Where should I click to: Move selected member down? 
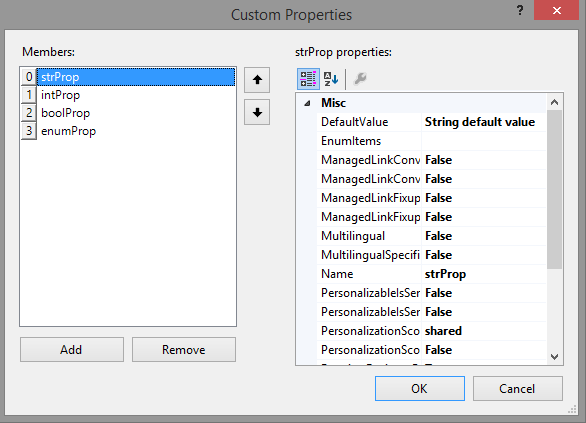click(x=257, y=112)
